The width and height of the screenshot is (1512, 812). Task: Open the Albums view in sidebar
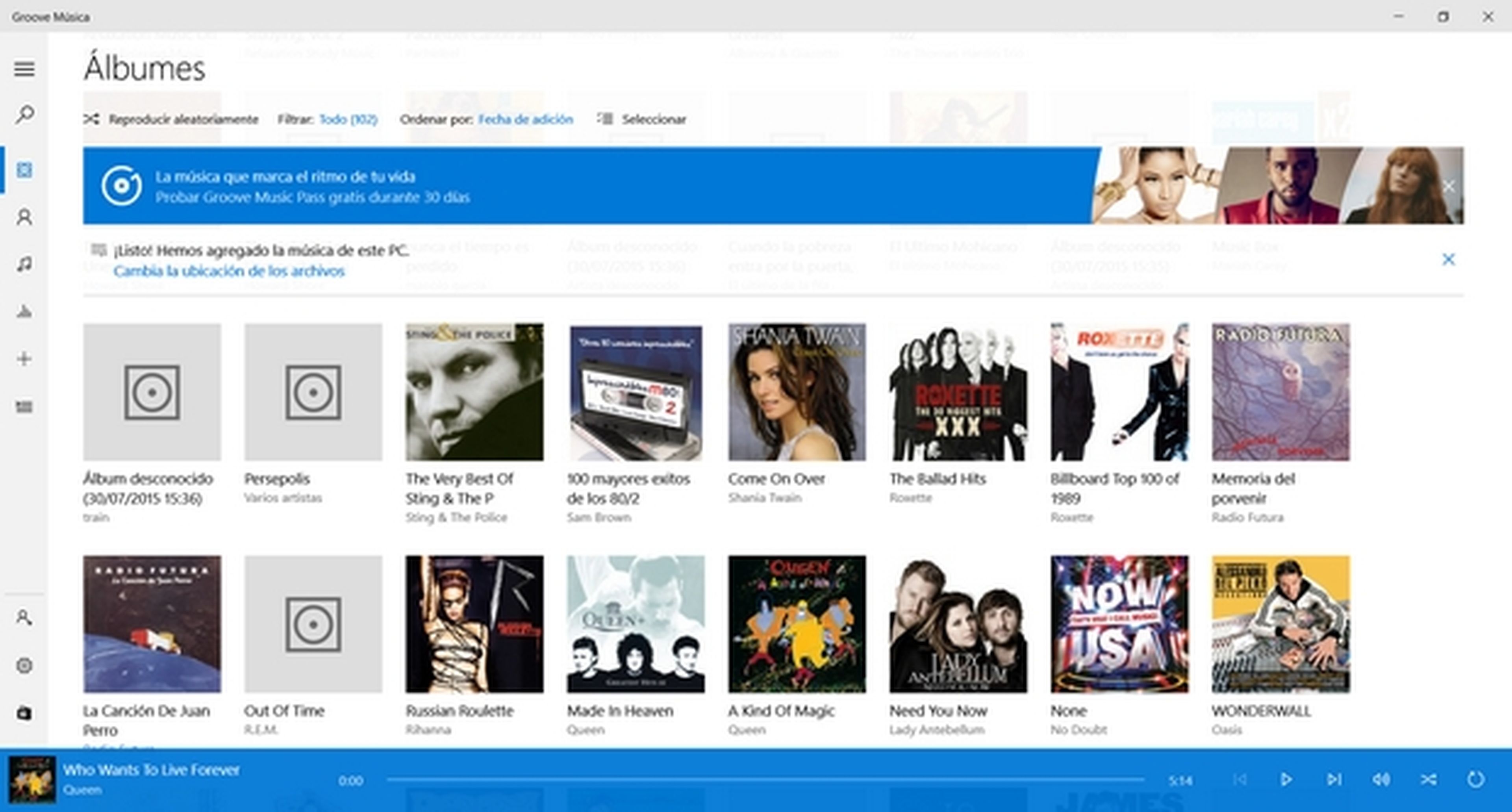click(x=24, y=170)
